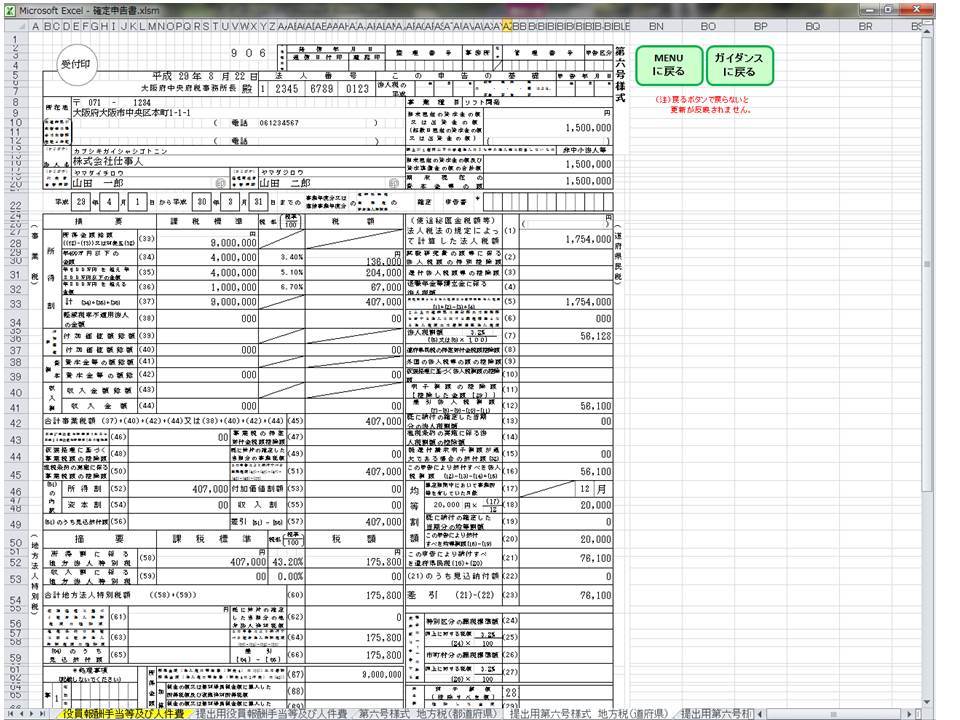Click the tax amount 204,000
This screenshot has width=960, height=720.
click(x=384, y=273)
